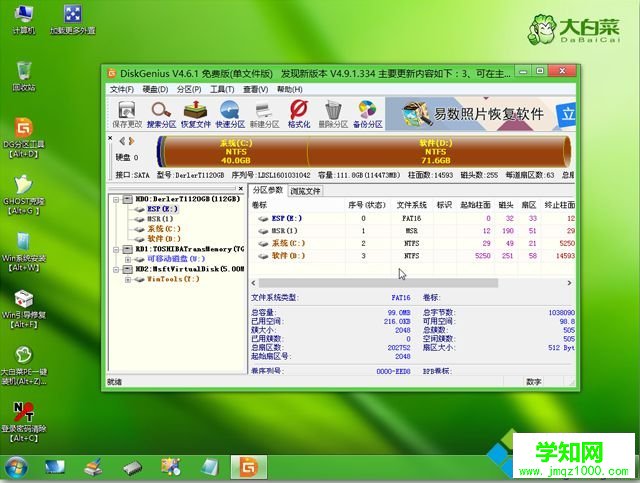This screenshot has width=640, height=483.
Task: Open 计算机 desktop icon
Action: click(x=24, y=20)
